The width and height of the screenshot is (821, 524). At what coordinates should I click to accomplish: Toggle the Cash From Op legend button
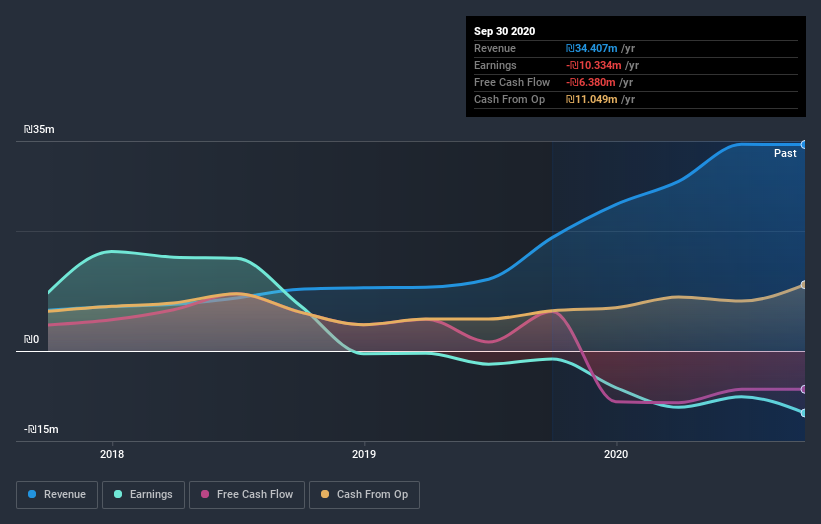(x=364, y=495)
